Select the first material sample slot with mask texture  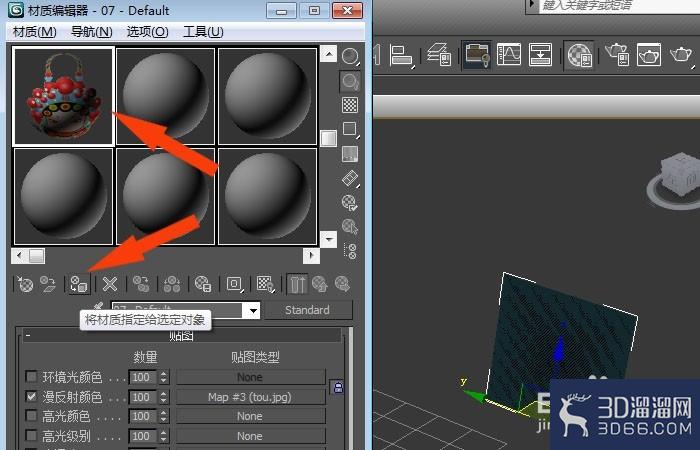click(63, 96)
